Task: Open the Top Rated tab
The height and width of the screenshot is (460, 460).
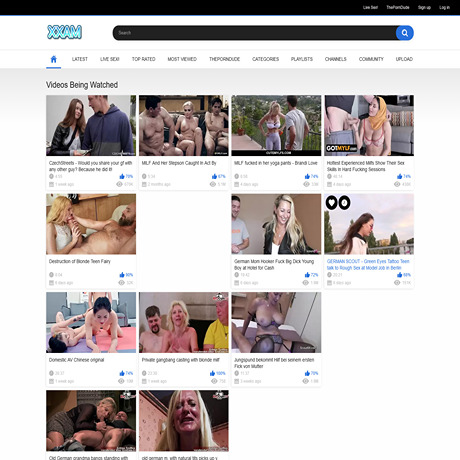Action: click(143, 59)
